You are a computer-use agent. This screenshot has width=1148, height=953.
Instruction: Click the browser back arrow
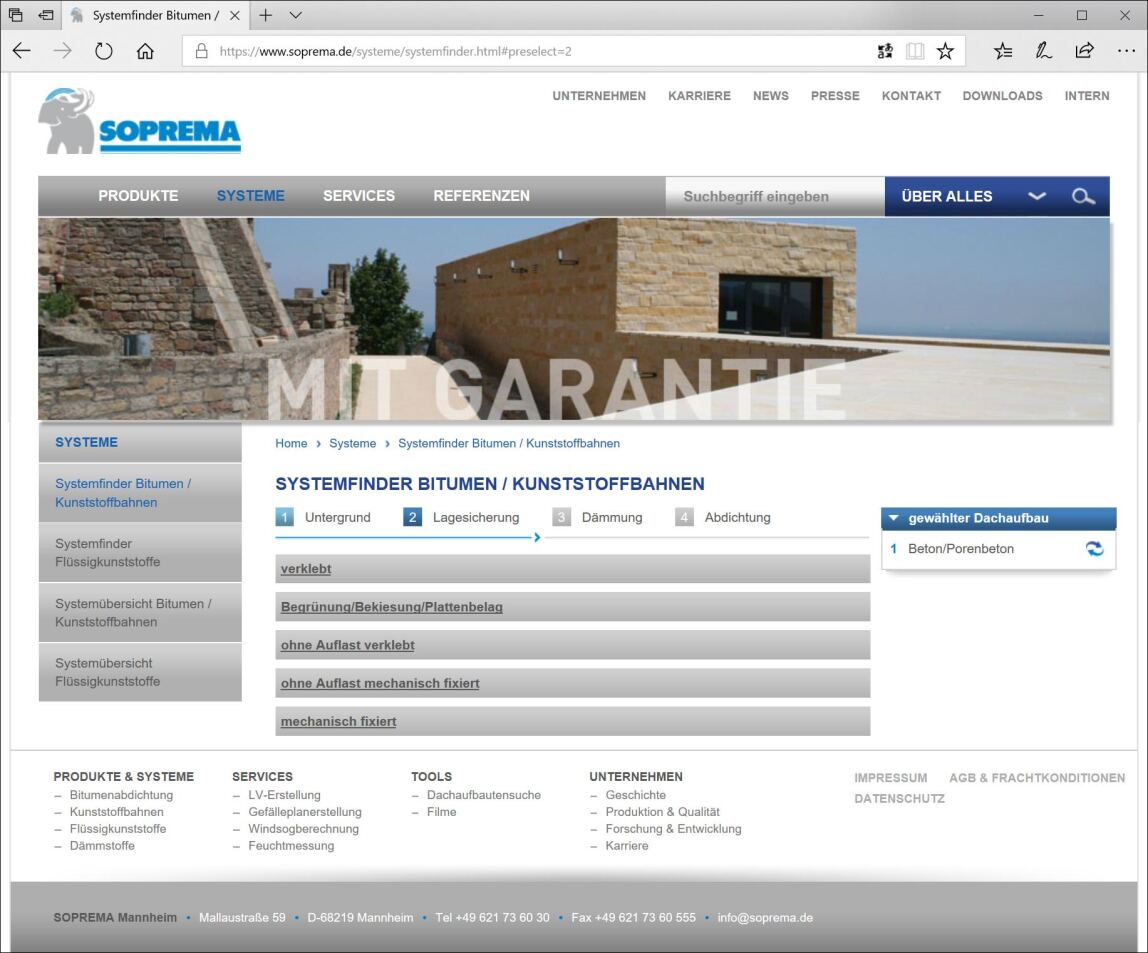22,51
